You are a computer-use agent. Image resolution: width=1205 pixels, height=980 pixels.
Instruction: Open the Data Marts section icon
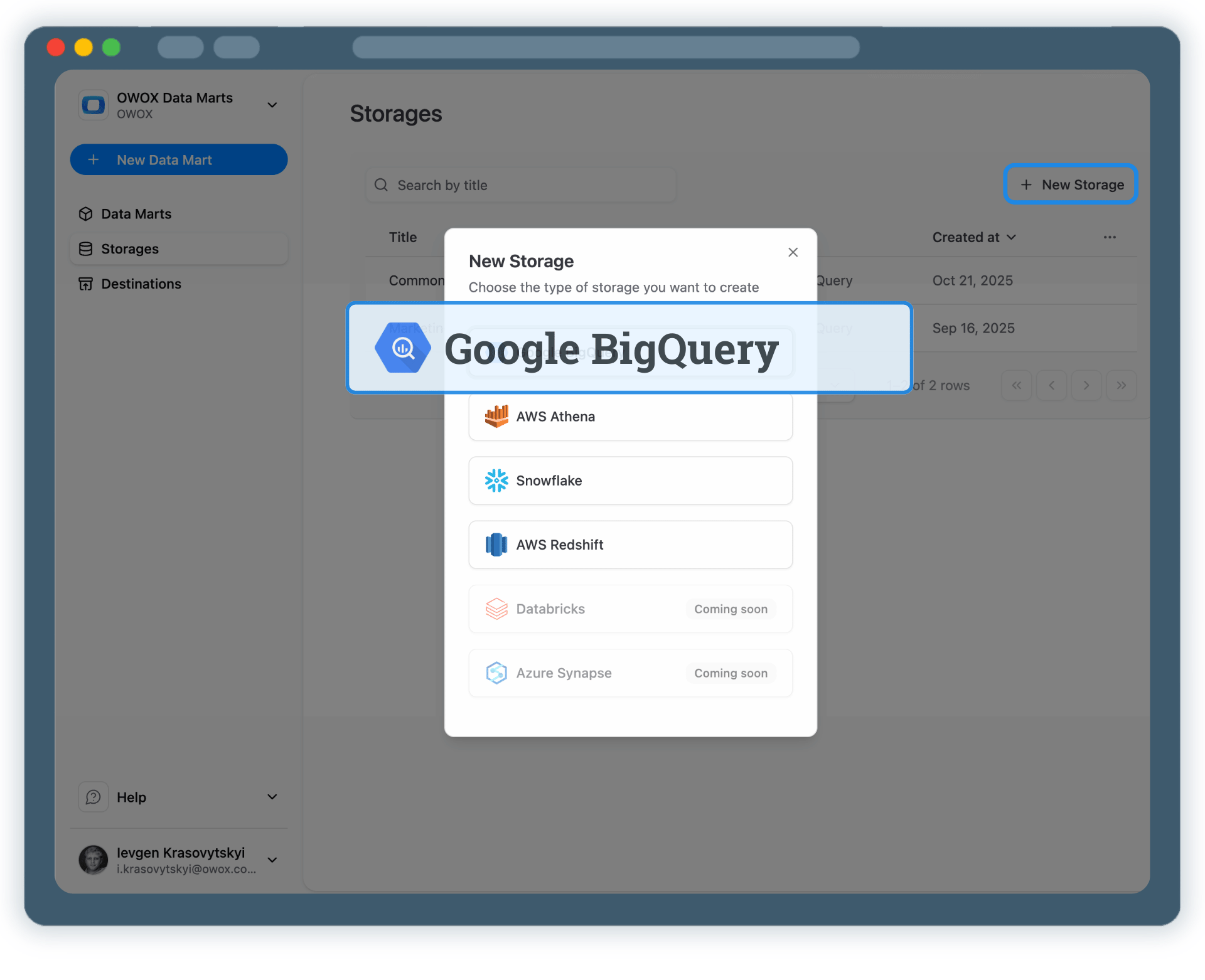(86, 213)
